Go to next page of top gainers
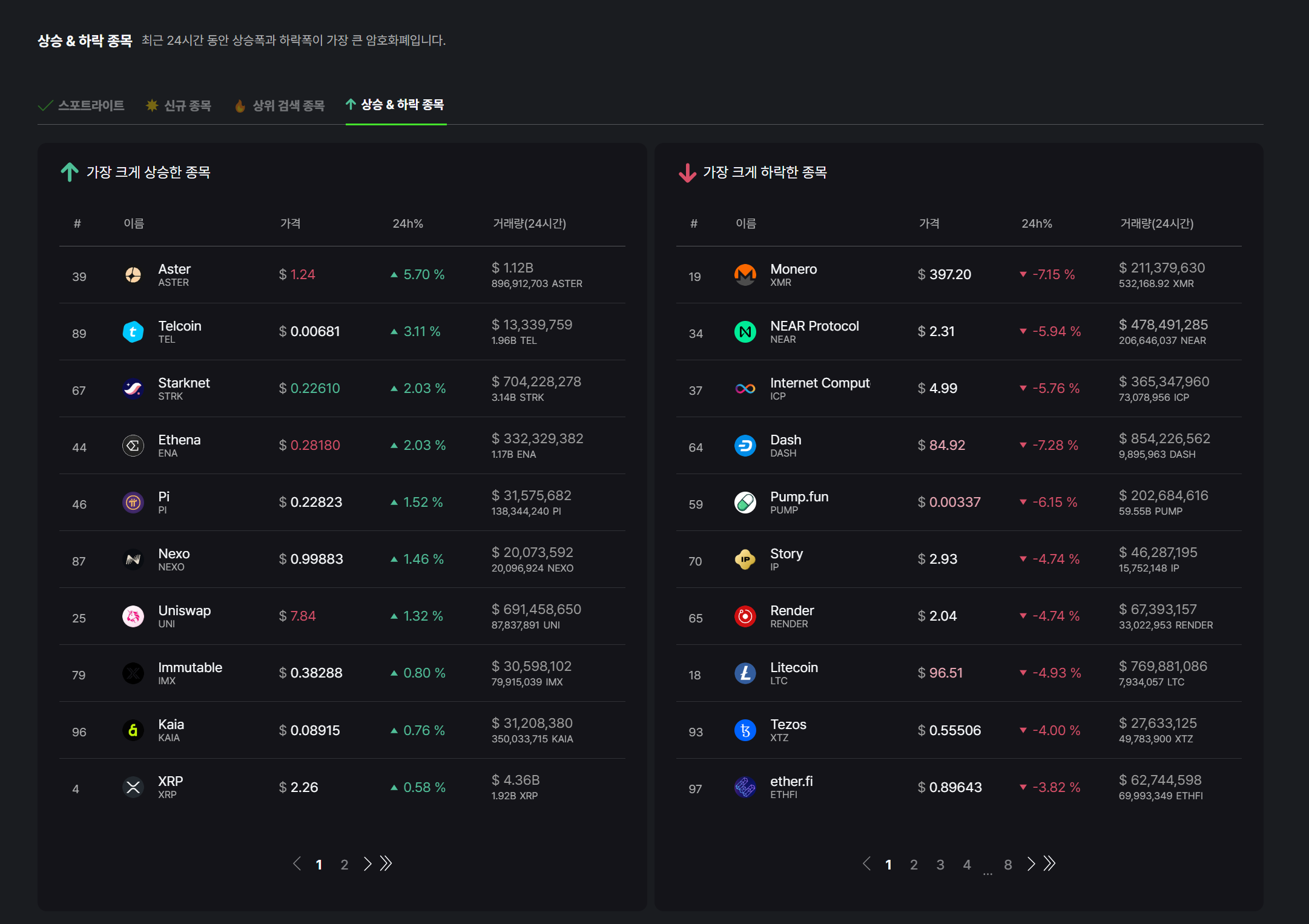This screenshot has height=924, width=1309. click(368, 864)
